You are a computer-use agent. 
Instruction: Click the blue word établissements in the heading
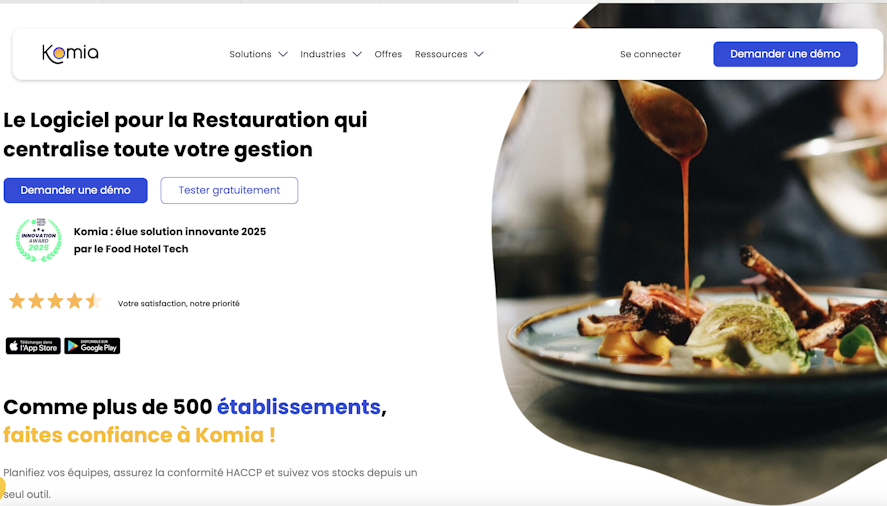pos(299,407)
